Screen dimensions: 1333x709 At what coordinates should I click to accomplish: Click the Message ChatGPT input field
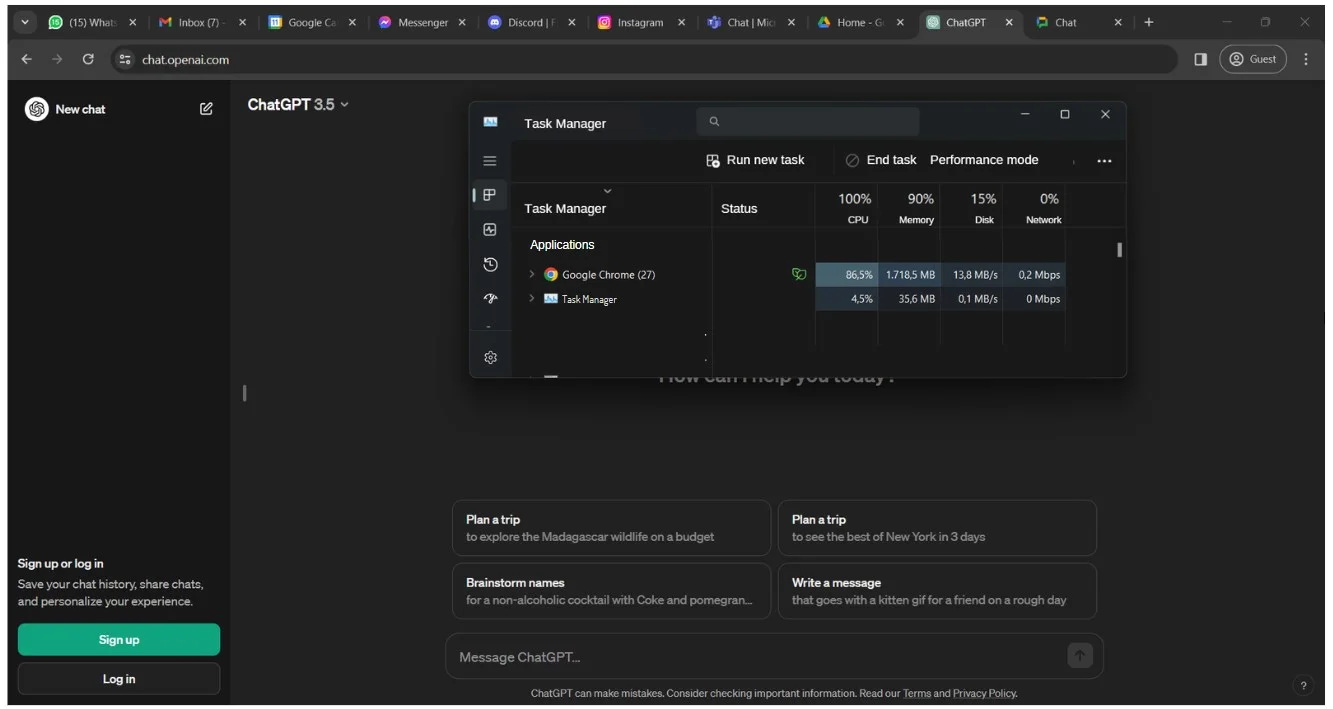pos(755,657)
